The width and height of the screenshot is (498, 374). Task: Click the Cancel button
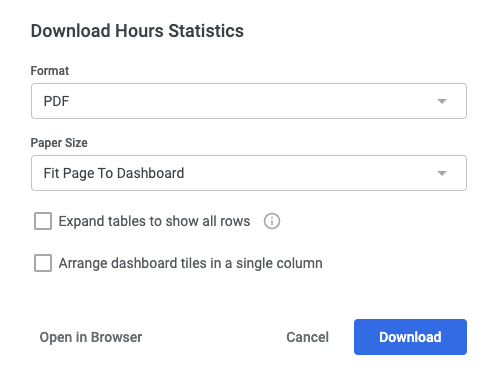click(307, 337)
